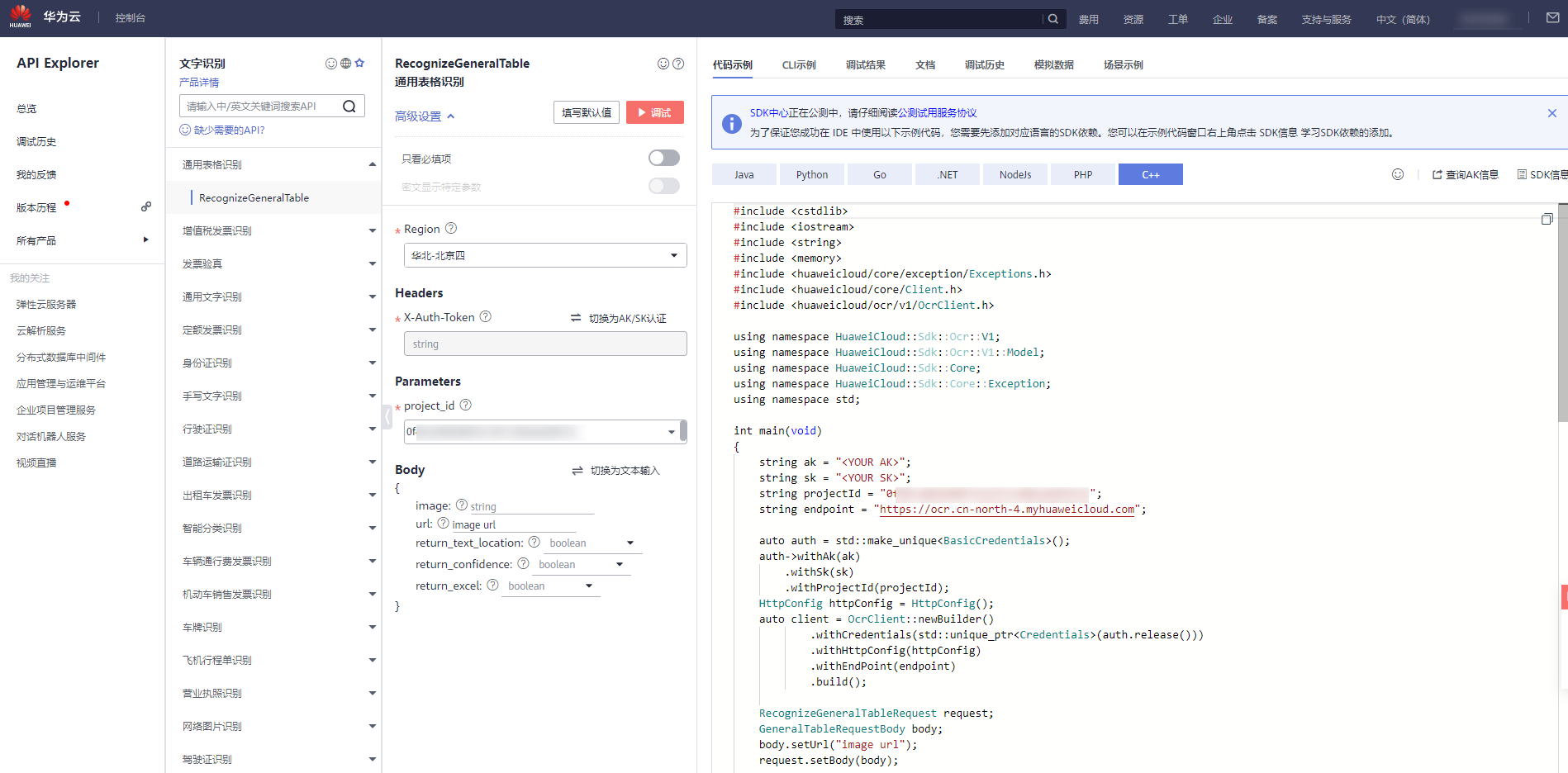Select the NodeJs language tab
This screenshot has width=1568, height=773.
(x=1015, y=174)
